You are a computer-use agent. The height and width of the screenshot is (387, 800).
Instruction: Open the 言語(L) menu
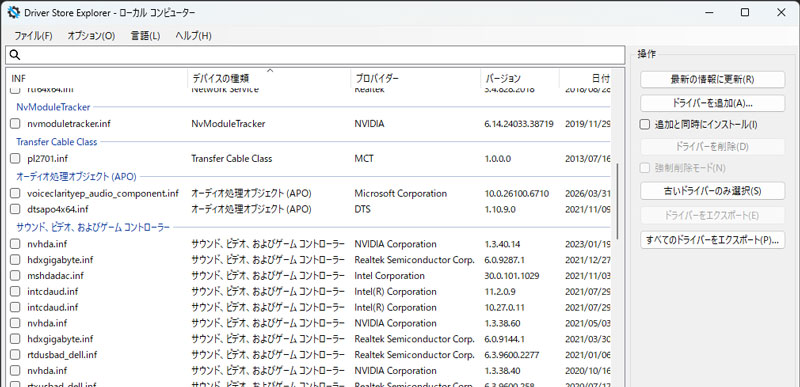[145, 36]
